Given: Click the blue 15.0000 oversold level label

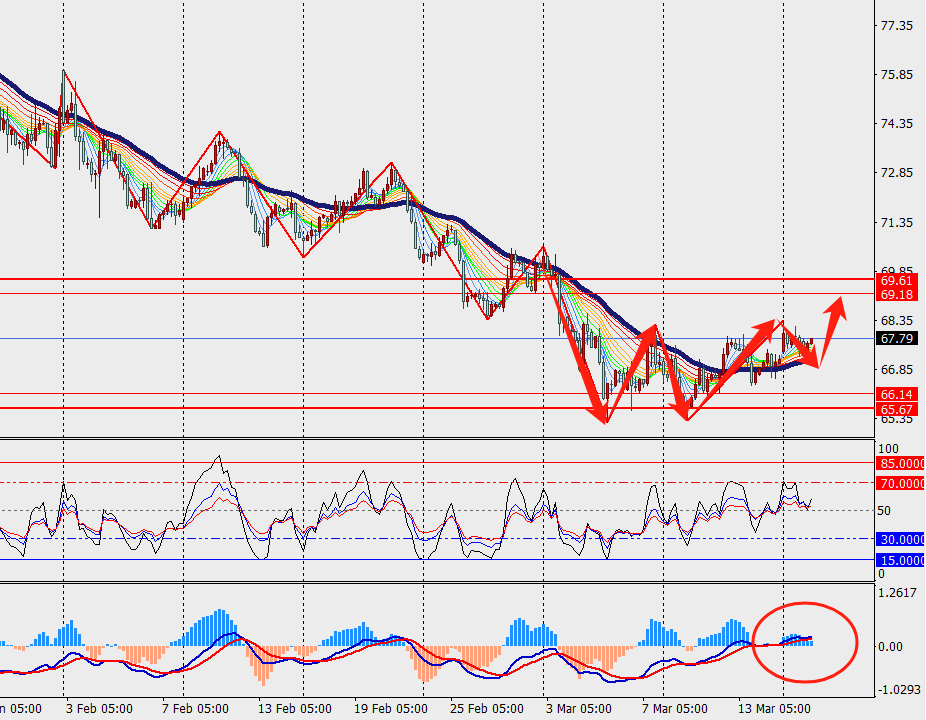Looking at the screenshot, I should pyautogui.click(x=900, y=561).
